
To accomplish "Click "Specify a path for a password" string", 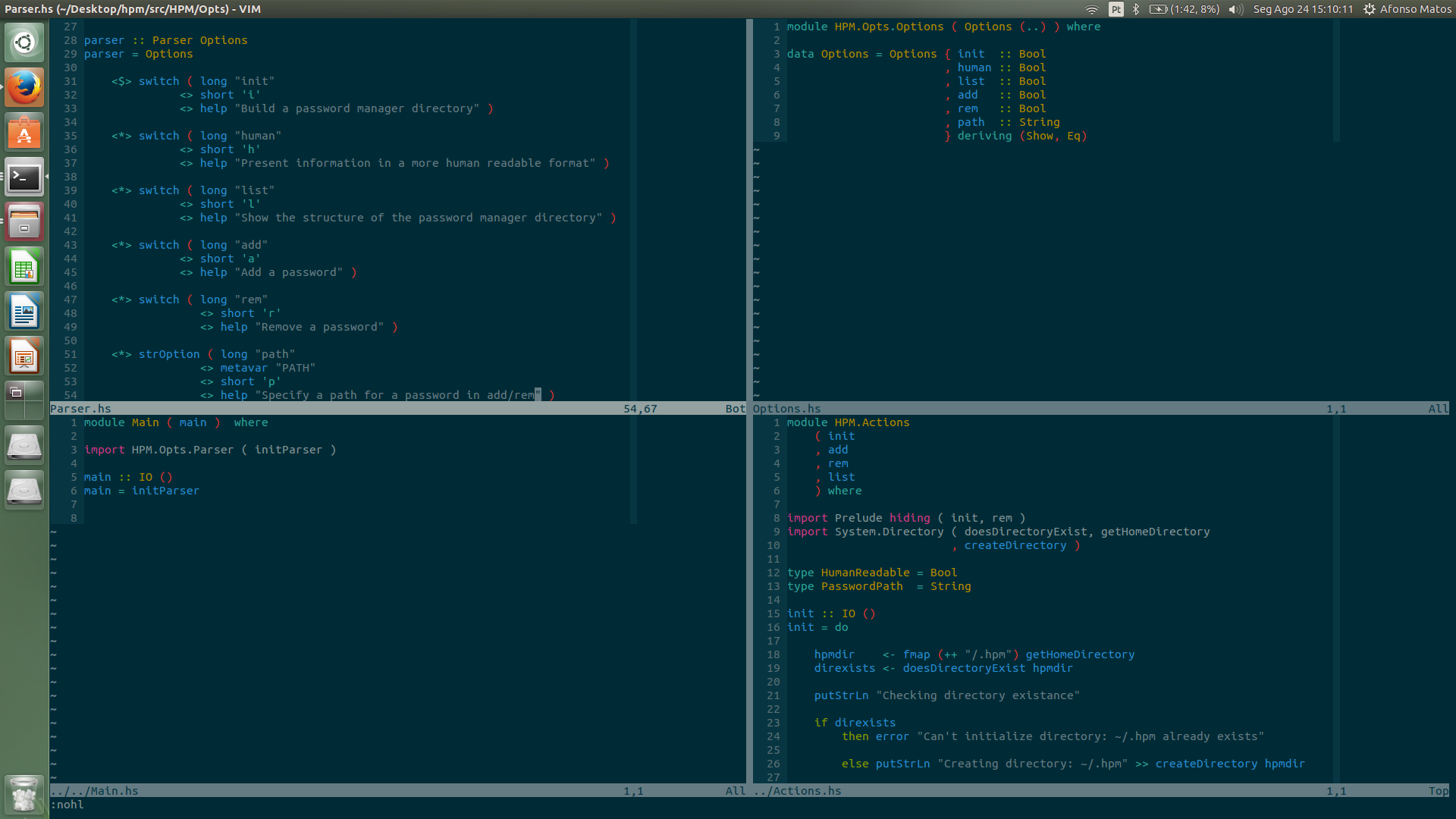I will click(398, 395).
